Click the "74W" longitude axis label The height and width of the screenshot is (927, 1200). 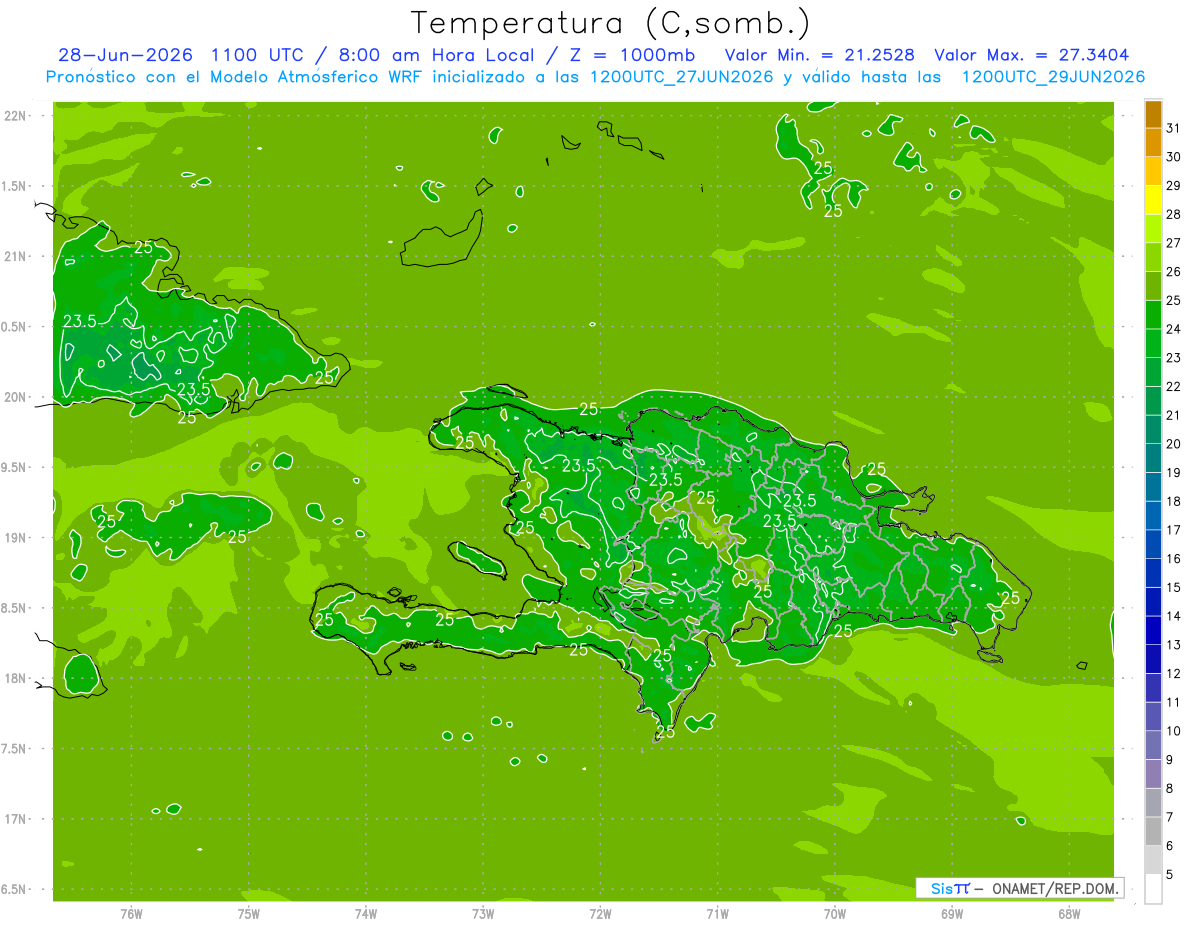click(366, 913)
